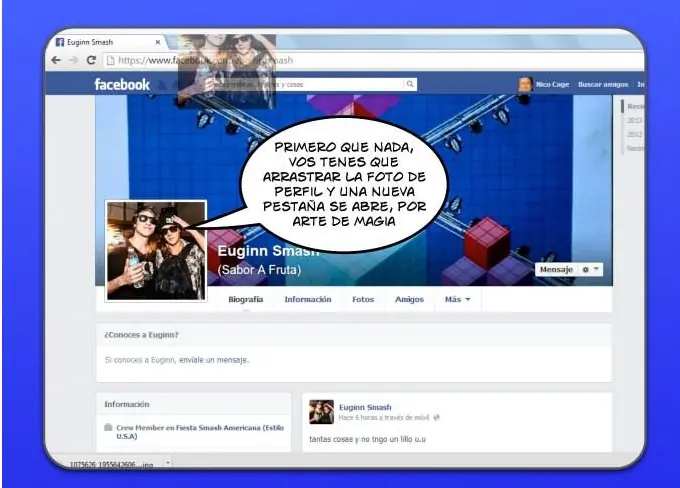Click post author thumbnail of Euginn Smash

(321, 412)
